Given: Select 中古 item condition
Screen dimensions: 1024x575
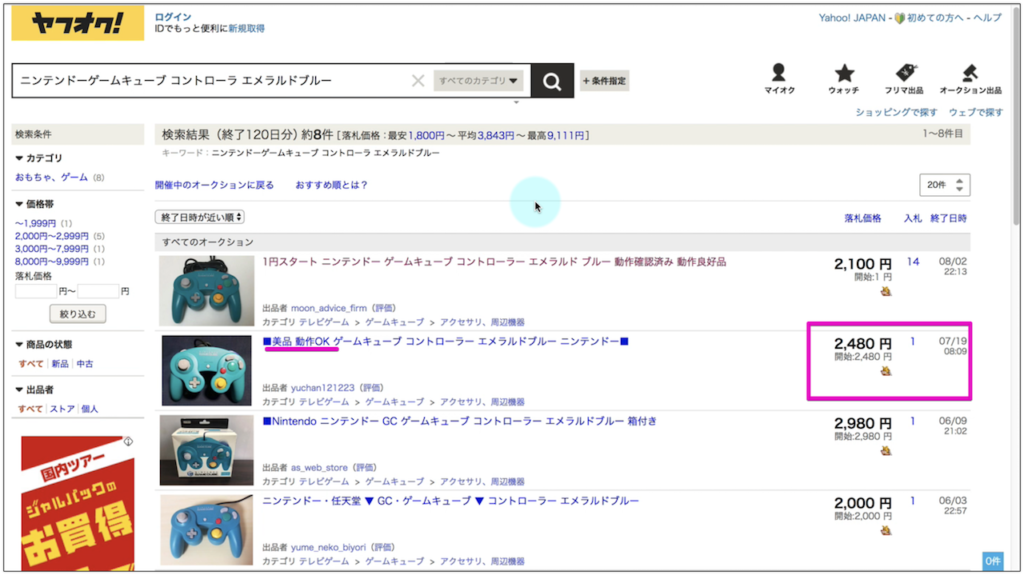Looking at the screenshot, I should coord(85,364).
